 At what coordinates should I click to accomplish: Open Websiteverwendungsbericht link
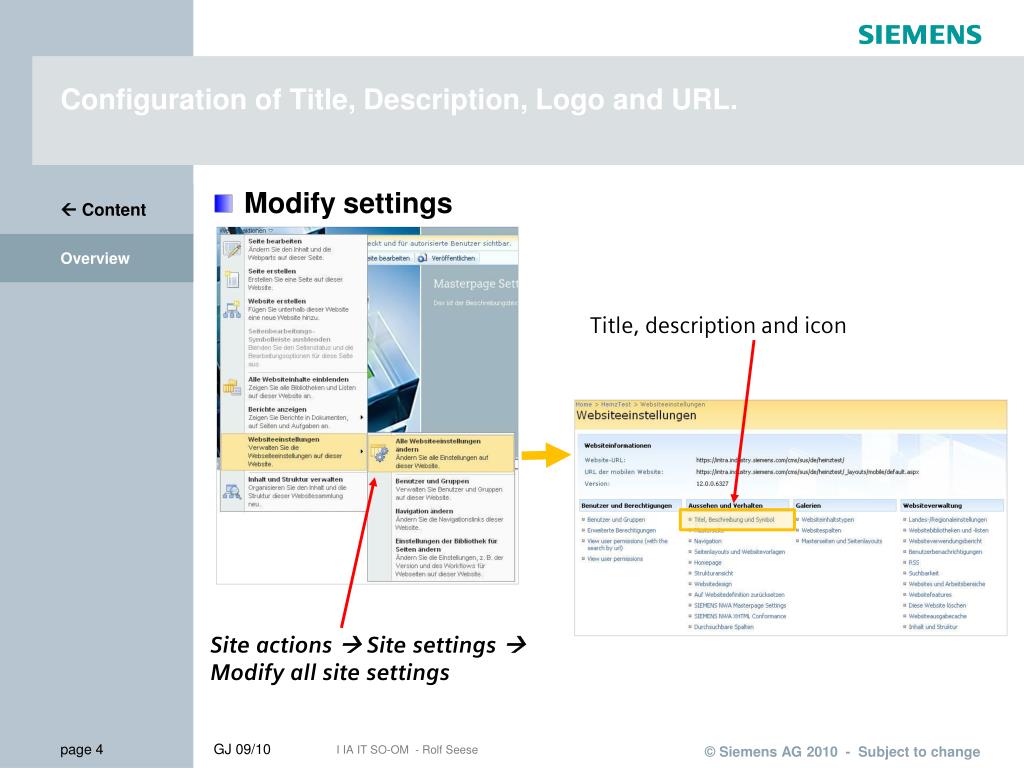click(945, 541)
